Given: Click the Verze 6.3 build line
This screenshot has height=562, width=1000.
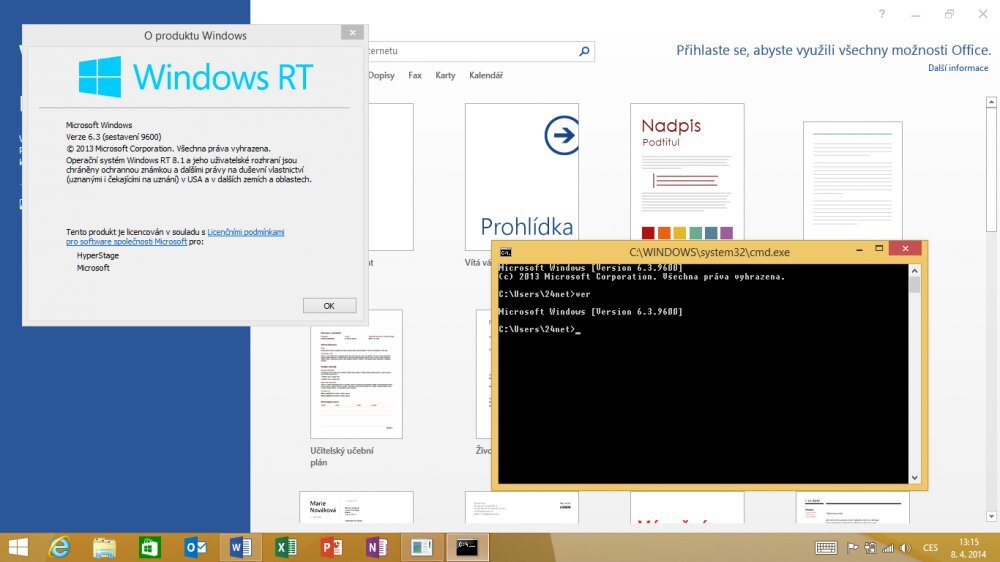Looking at the screenshot, I should click(x=114, y=137).
